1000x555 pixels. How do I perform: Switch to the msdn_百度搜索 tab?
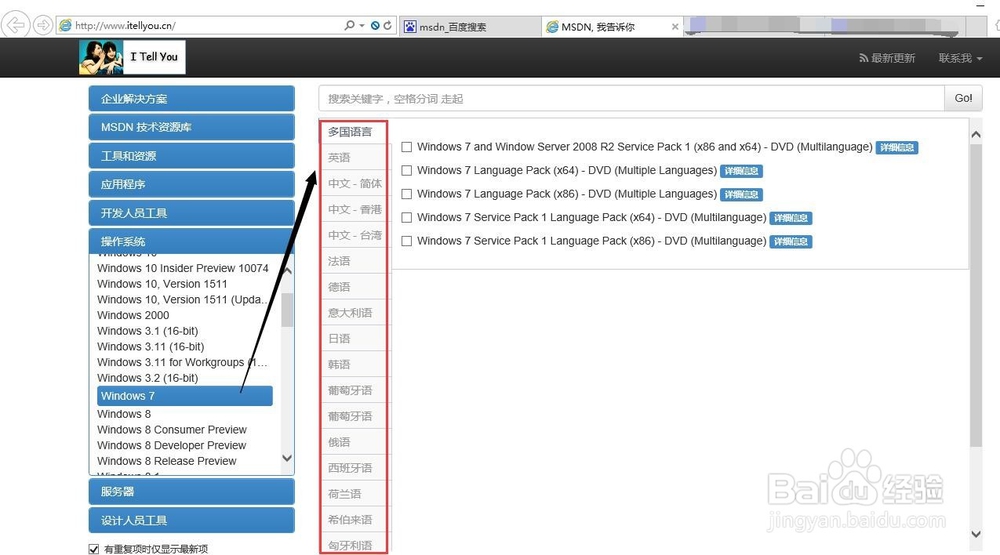(471, 27)
